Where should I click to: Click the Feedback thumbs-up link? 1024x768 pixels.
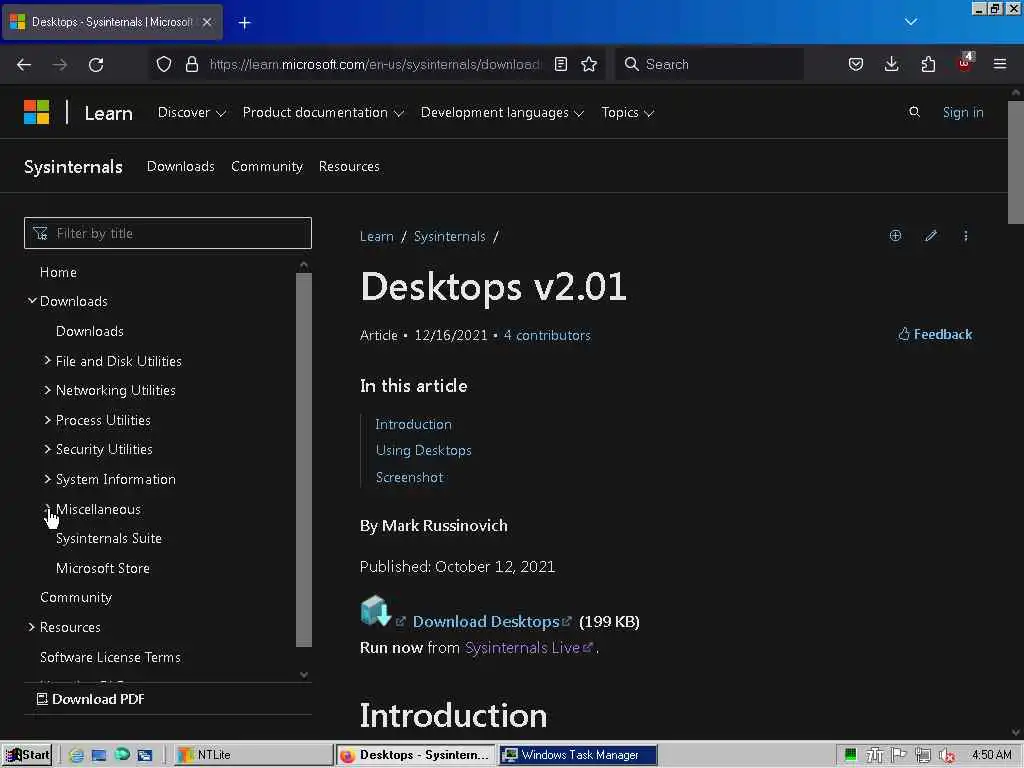935,334
